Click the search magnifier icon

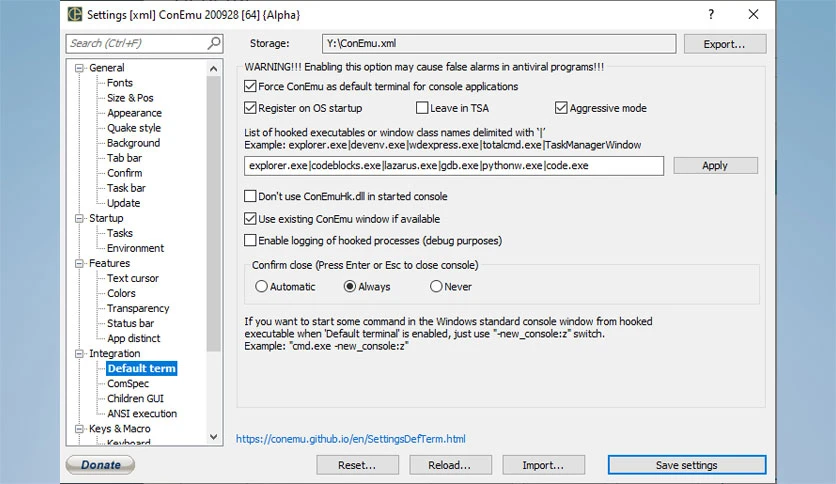coord(214,43)
